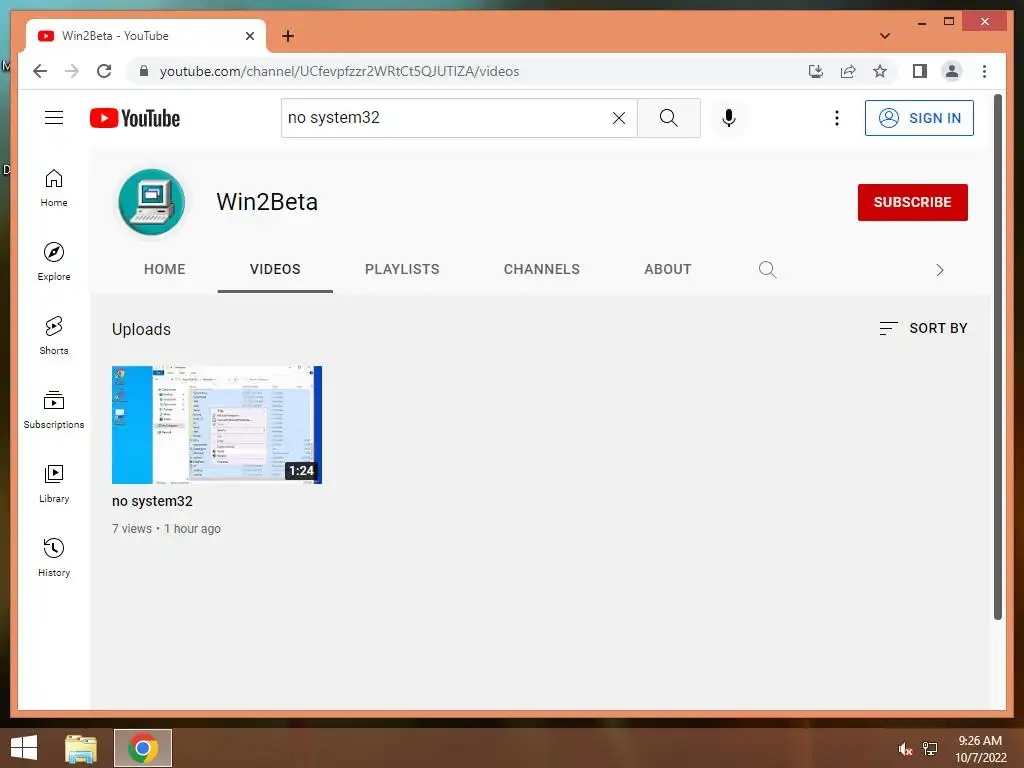Install app icon in address bar
This screenshot has width=1024, height=768.
point(816,71)
